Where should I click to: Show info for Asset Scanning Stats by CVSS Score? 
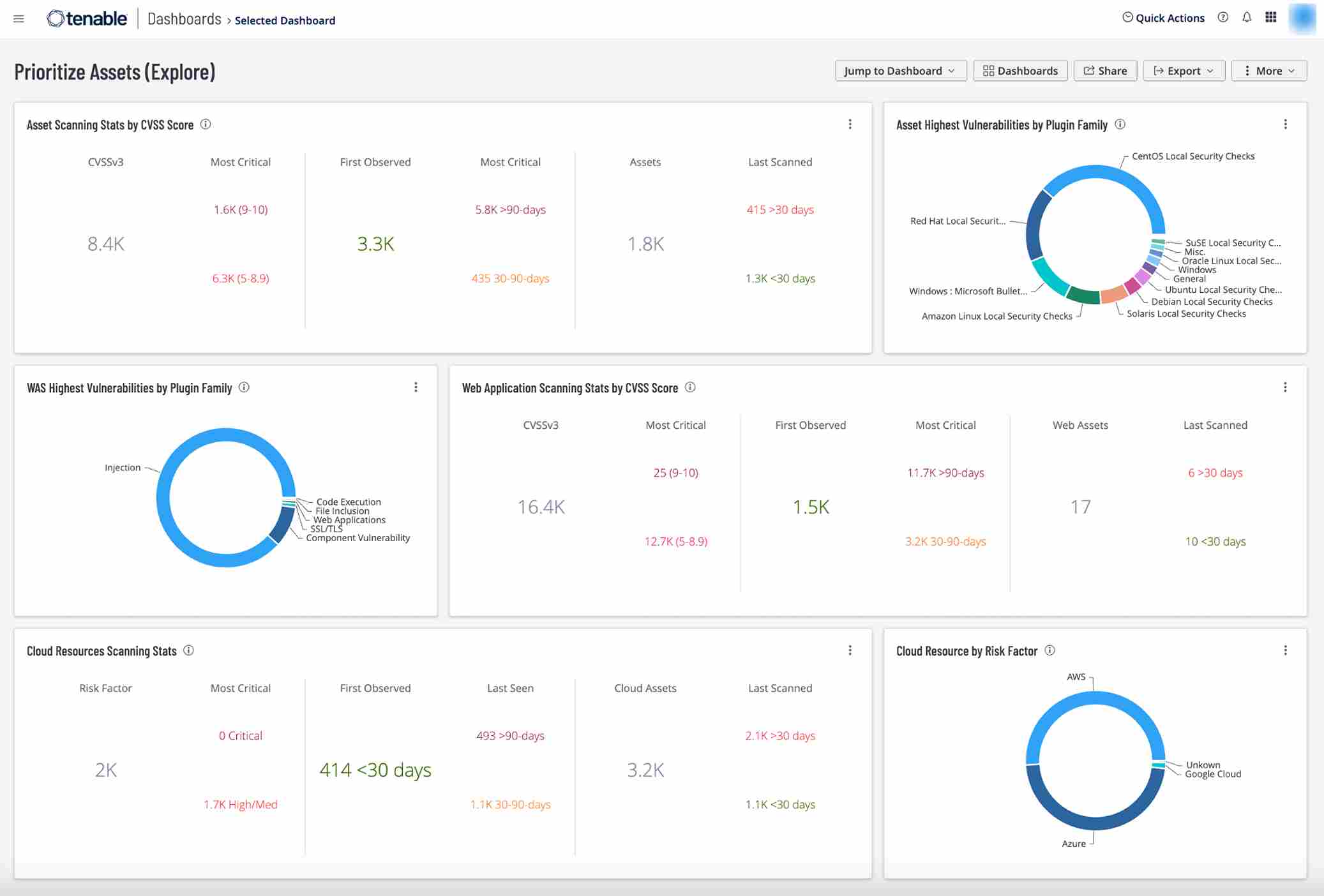point(206,124)
